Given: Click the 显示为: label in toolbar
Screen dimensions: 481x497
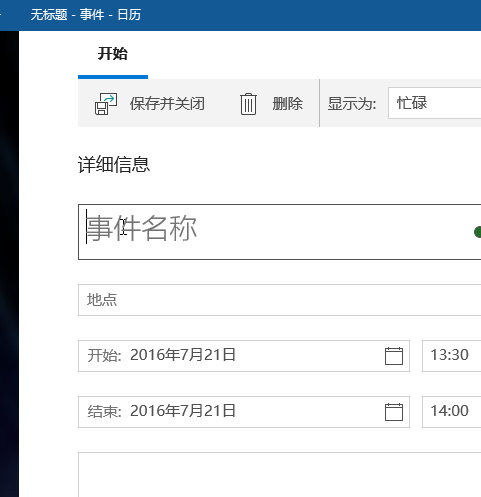Looking at the screenshot, I should pyautogui.click(x=352, y=104).
